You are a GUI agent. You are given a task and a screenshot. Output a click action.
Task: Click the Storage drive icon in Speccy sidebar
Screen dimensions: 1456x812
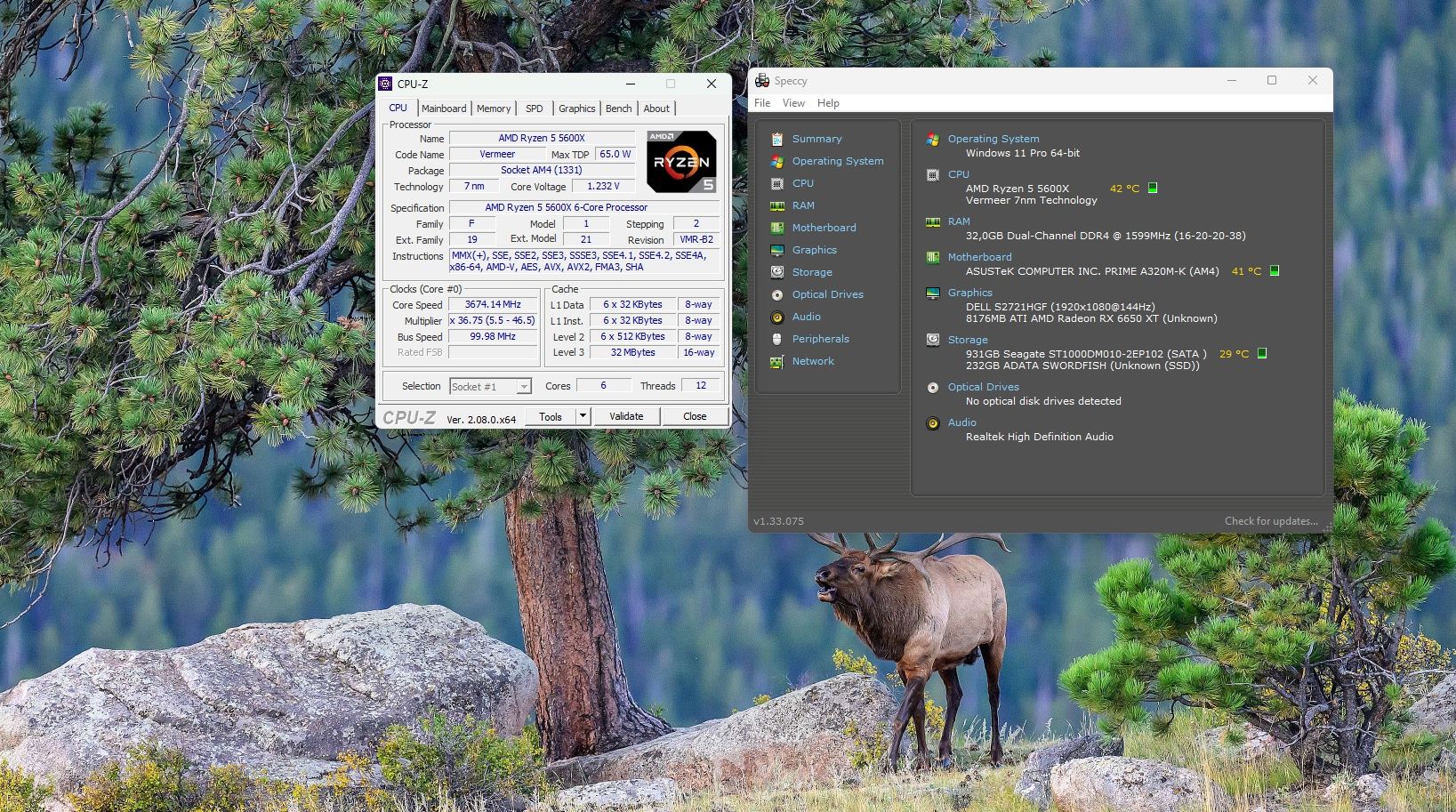[777, 272]
